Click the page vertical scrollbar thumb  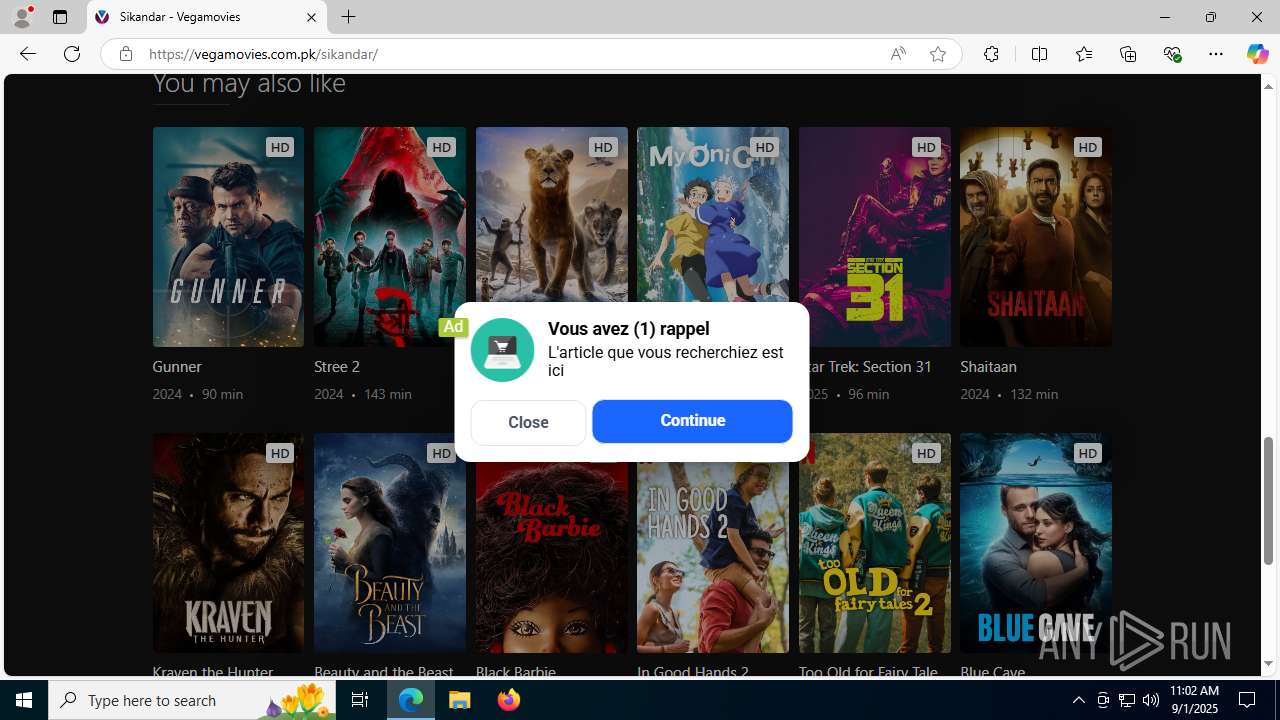click(1269, 500)
